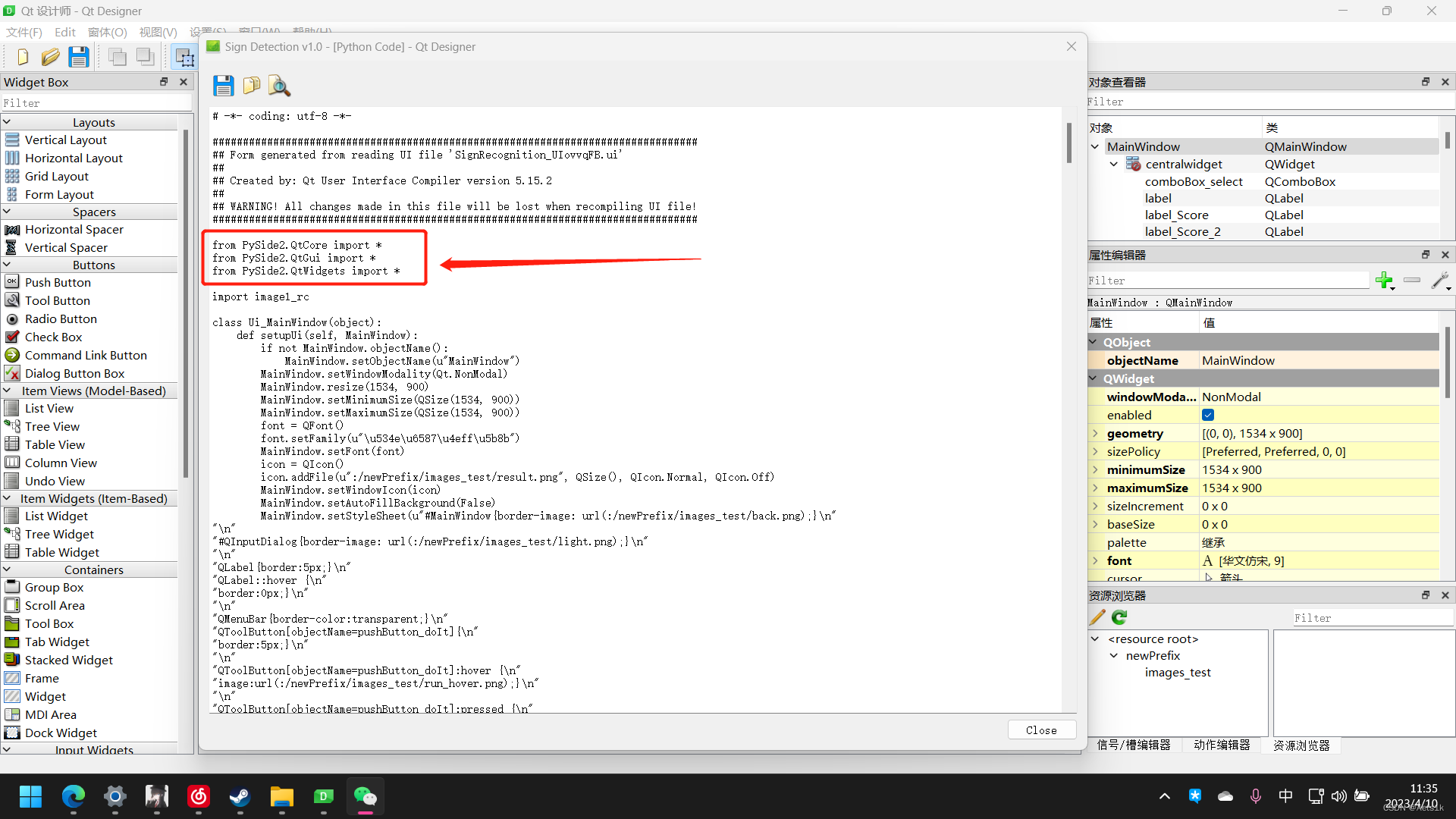
Task: Expand the font property row
Action: pyautogui.click(x=1095, y=560)
